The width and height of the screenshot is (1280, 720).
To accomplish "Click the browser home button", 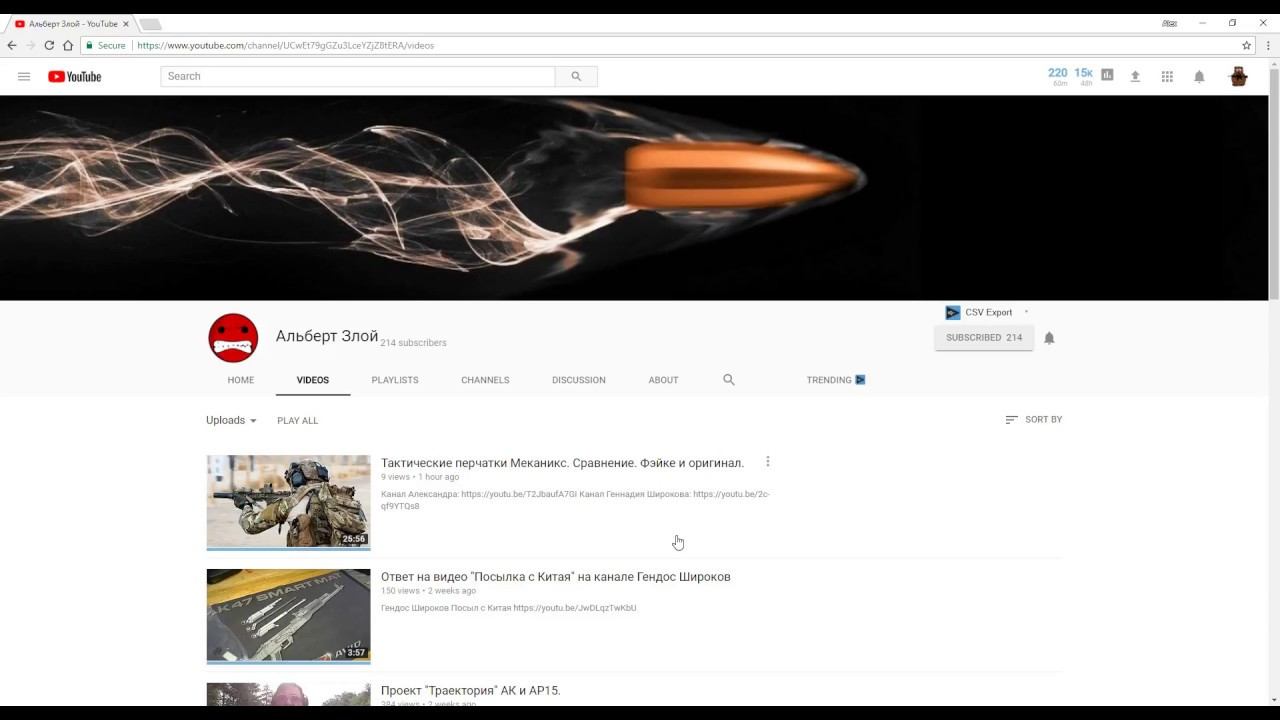I will coord(68,45).
